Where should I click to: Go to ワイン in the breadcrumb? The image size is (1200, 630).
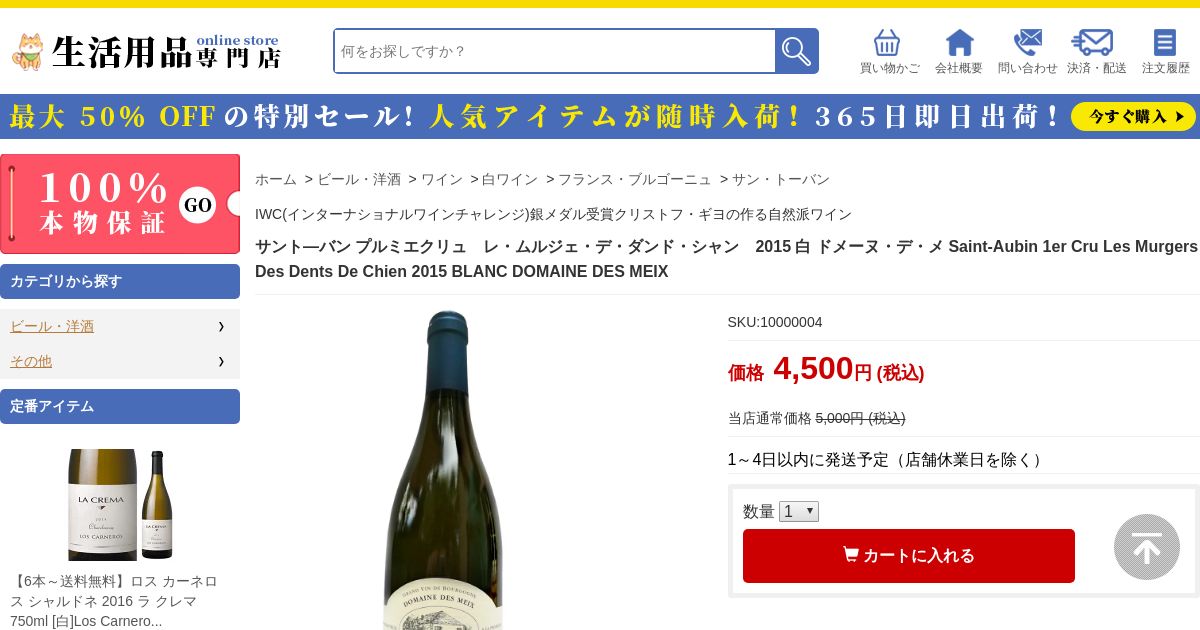441,179
